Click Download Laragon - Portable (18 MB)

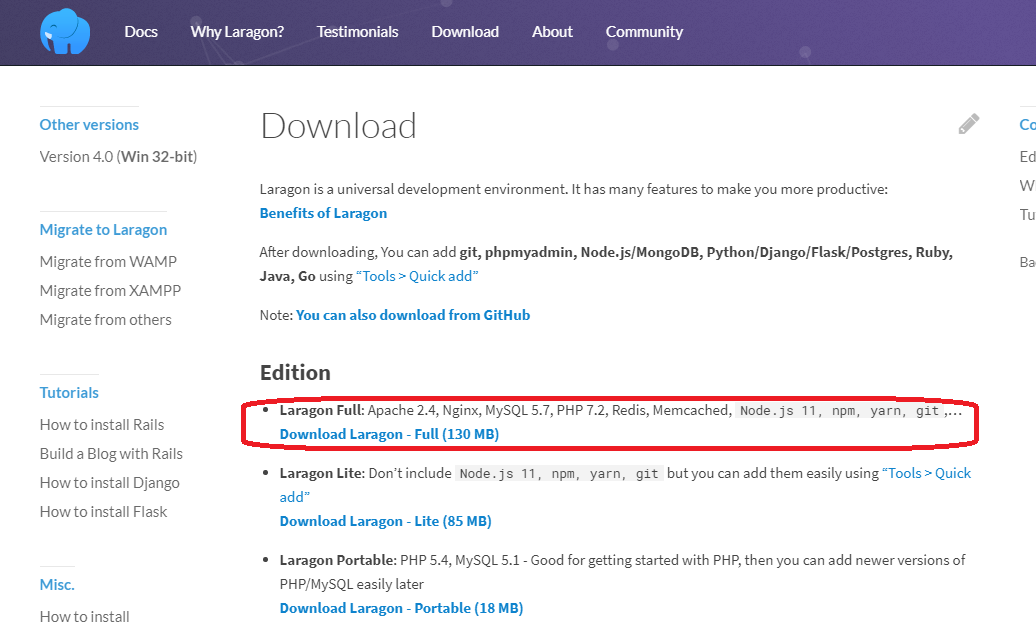[x=401, y=608]
